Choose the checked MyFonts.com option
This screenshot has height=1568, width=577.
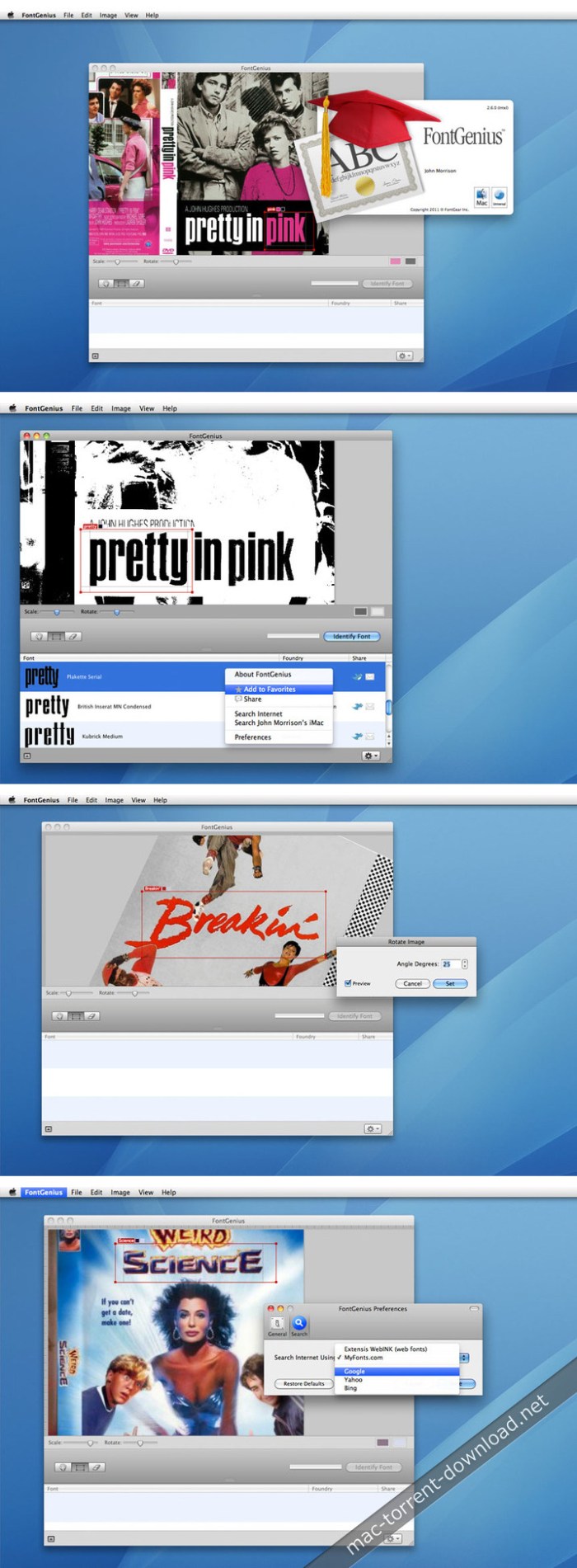396,1357
